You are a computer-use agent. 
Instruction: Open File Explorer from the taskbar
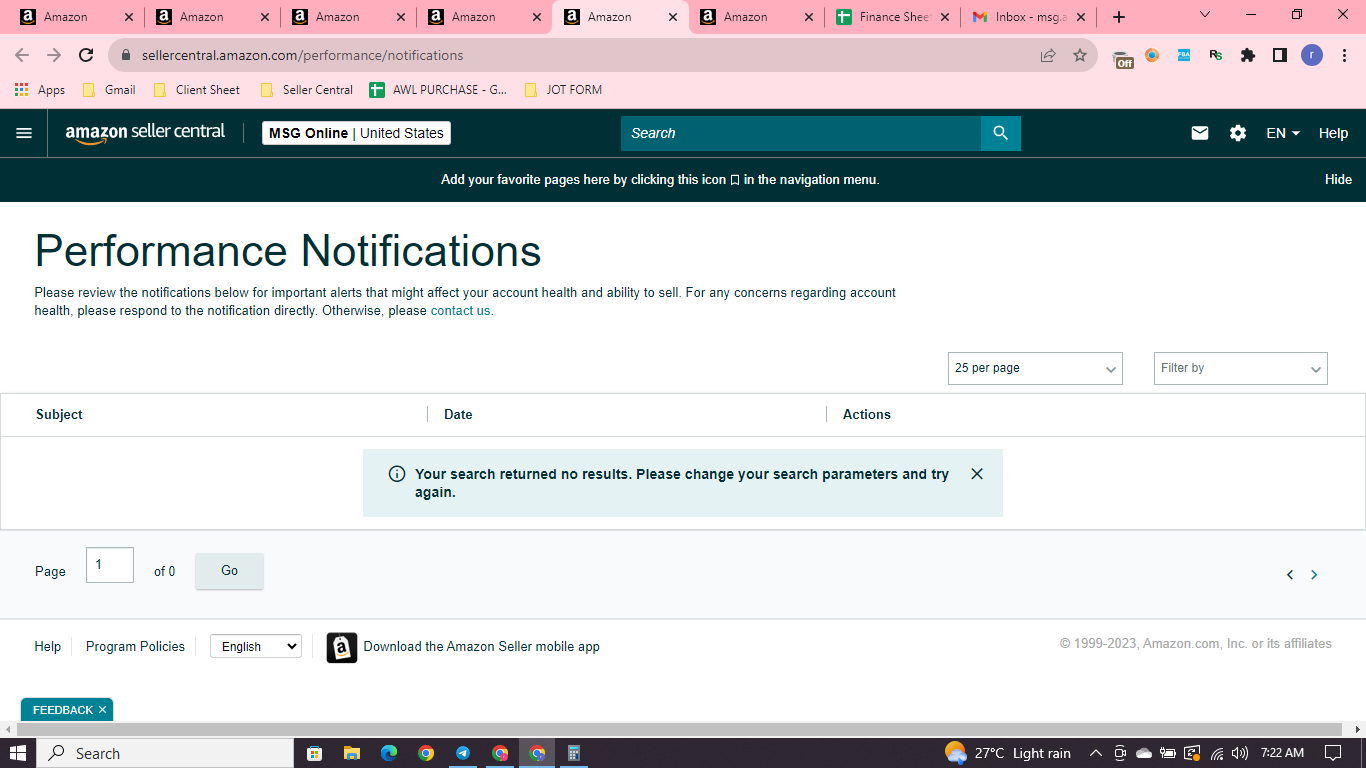(351, 753)
